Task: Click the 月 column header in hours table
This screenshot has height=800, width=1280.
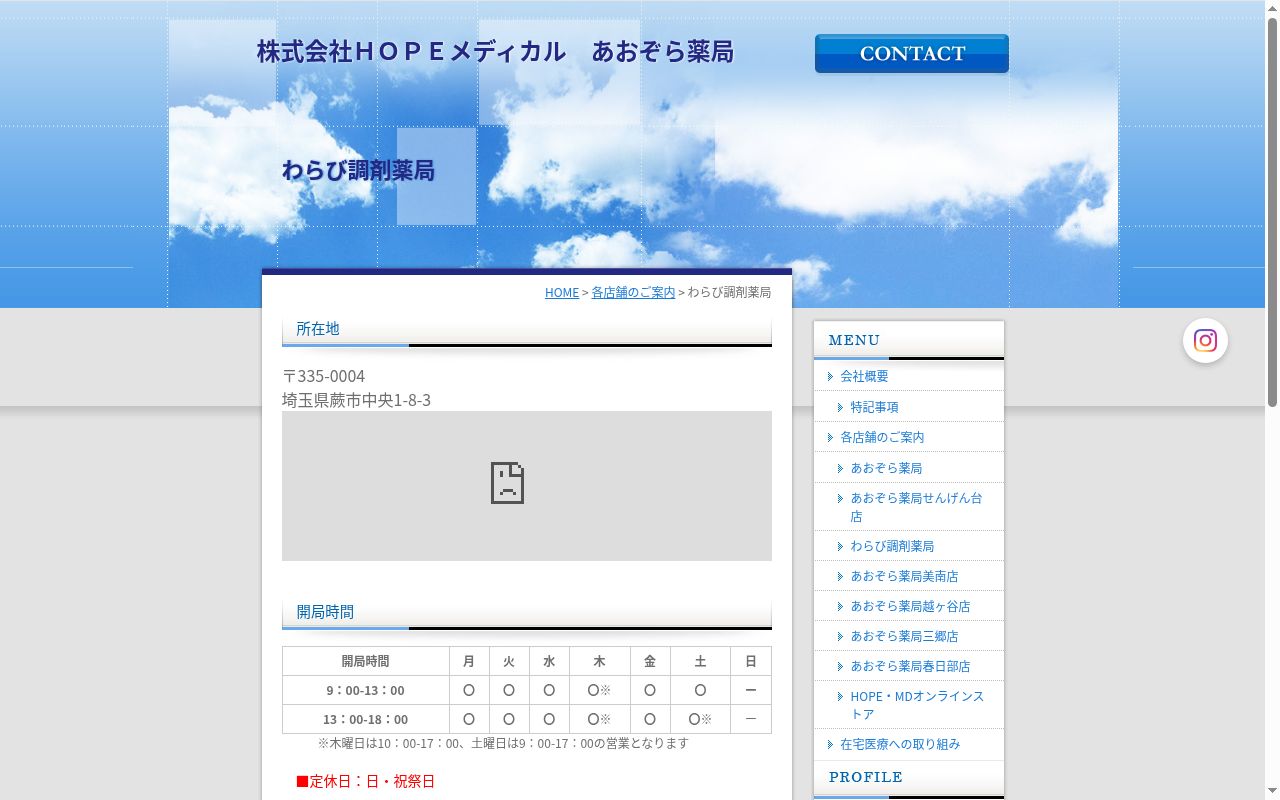Action: pos(469,661)
